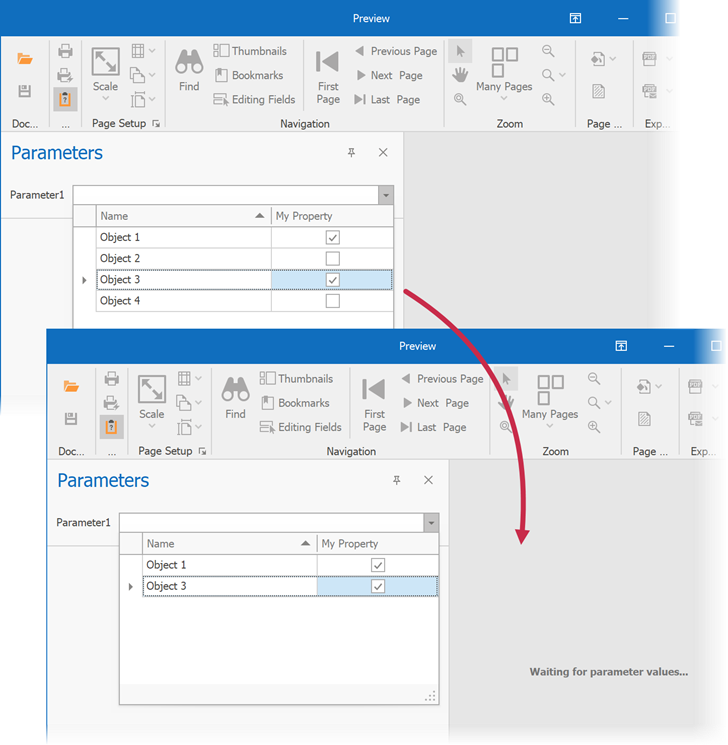This screenshot has height=745, width=728.
Task: Click Open folder icon in top Preview window
Action: pos(25,59)
